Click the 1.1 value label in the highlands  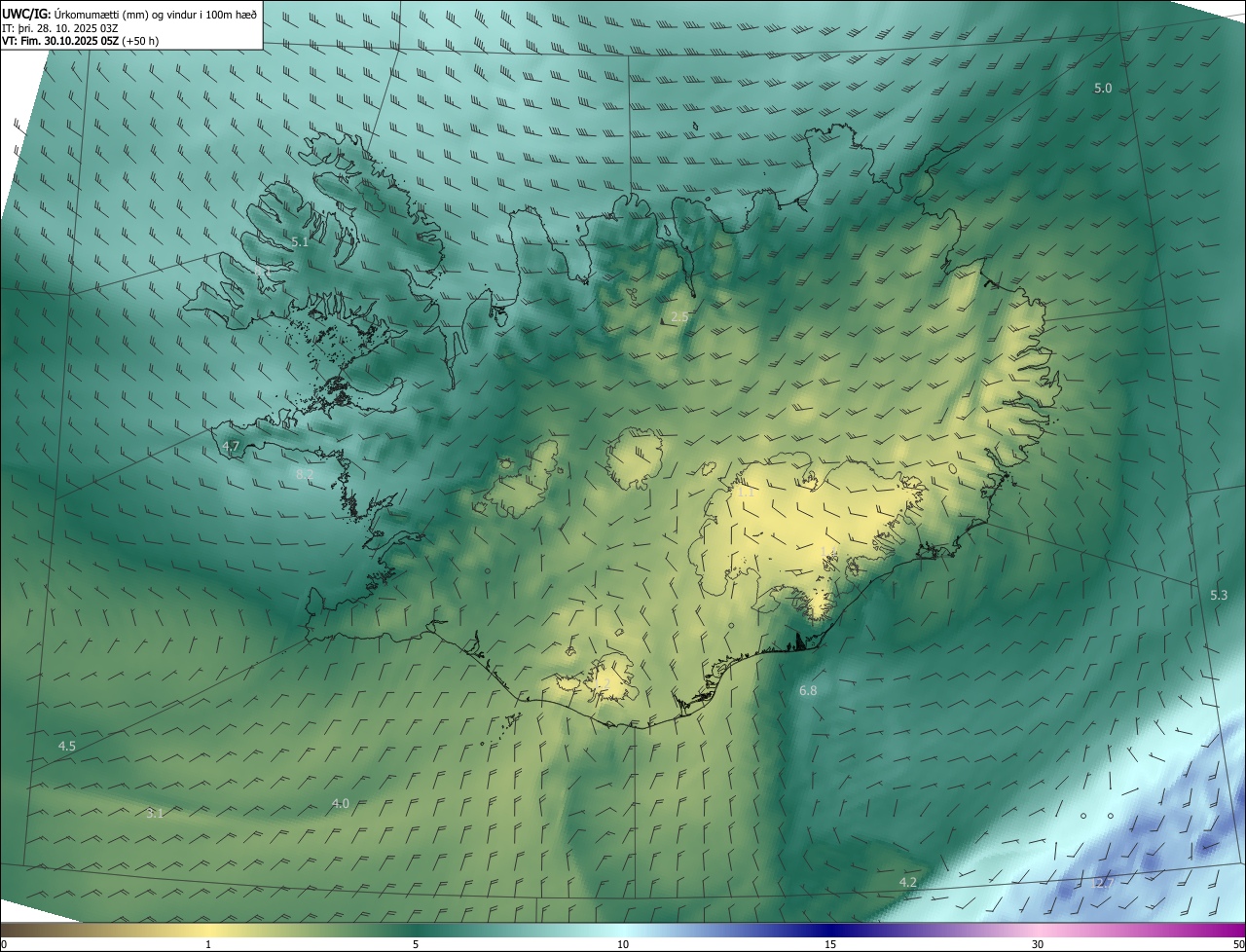(x=746, y=493)
